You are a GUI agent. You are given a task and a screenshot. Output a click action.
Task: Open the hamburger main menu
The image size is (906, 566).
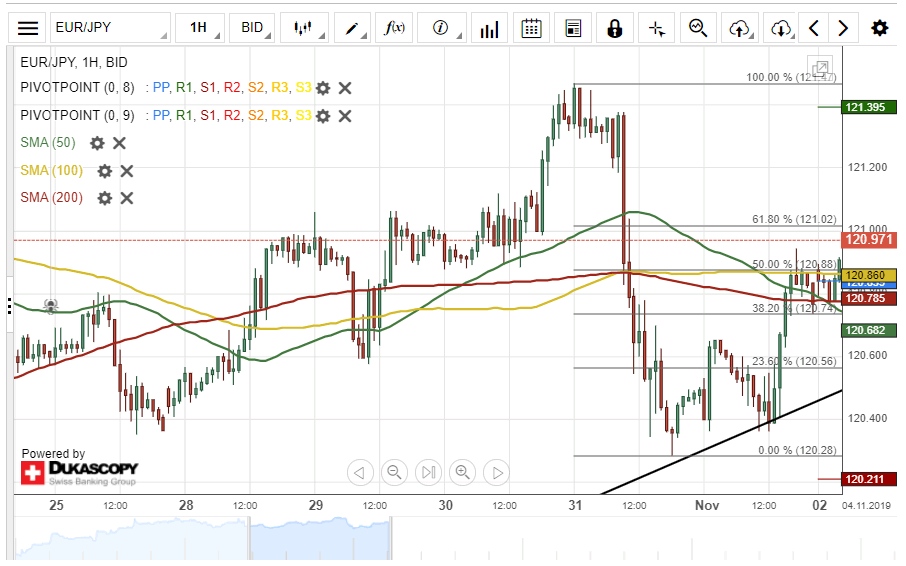click(x=29, y=28)
